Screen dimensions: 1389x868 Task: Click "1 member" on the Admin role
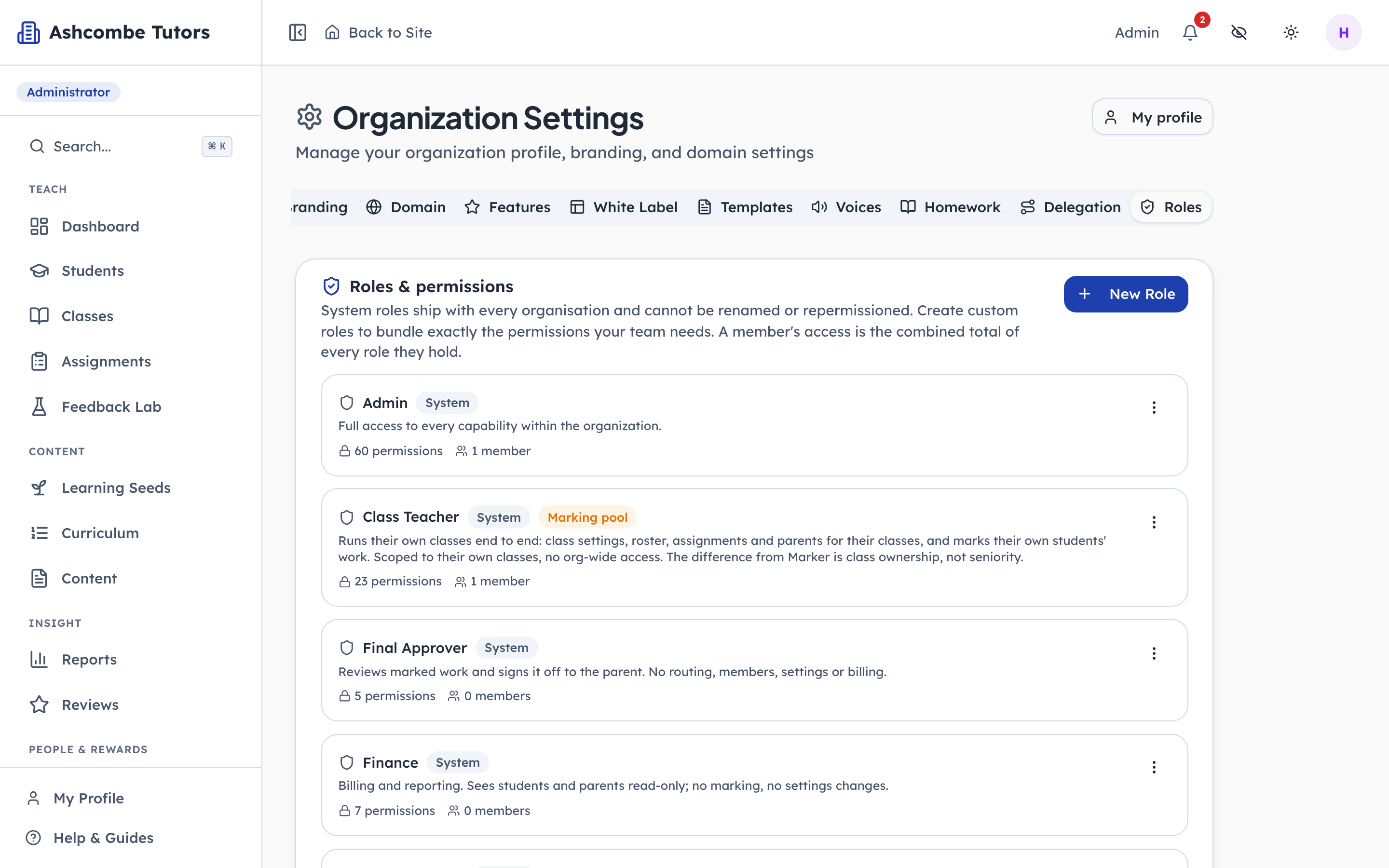point(501,451)
